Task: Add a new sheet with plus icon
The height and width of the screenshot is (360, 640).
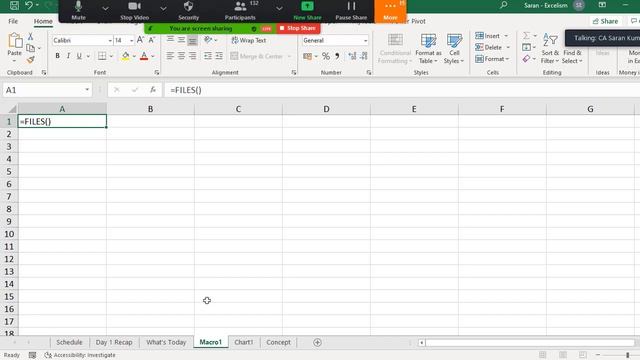Action: pos(317,342)
